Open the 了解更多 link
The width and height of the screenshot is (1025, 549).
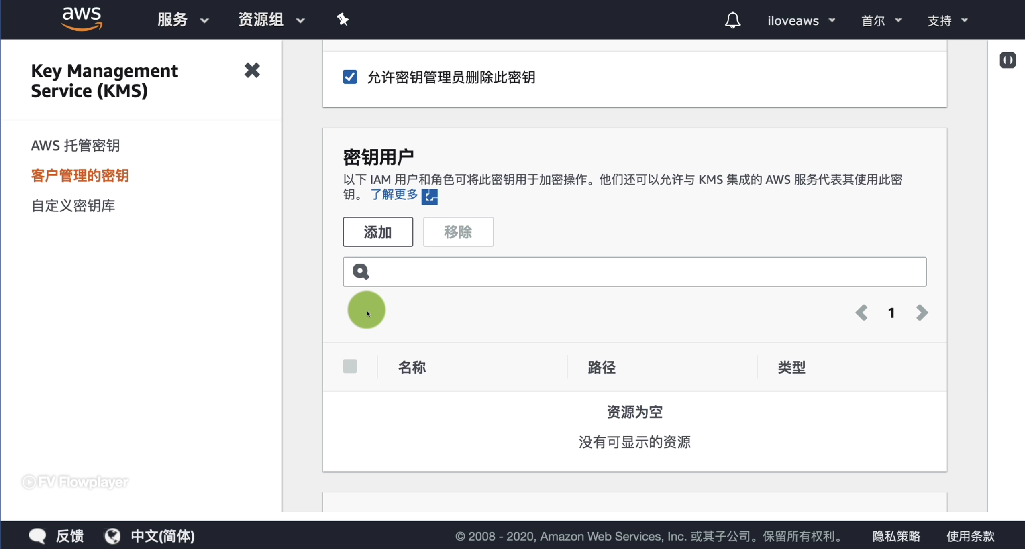(x=394, y=194)
